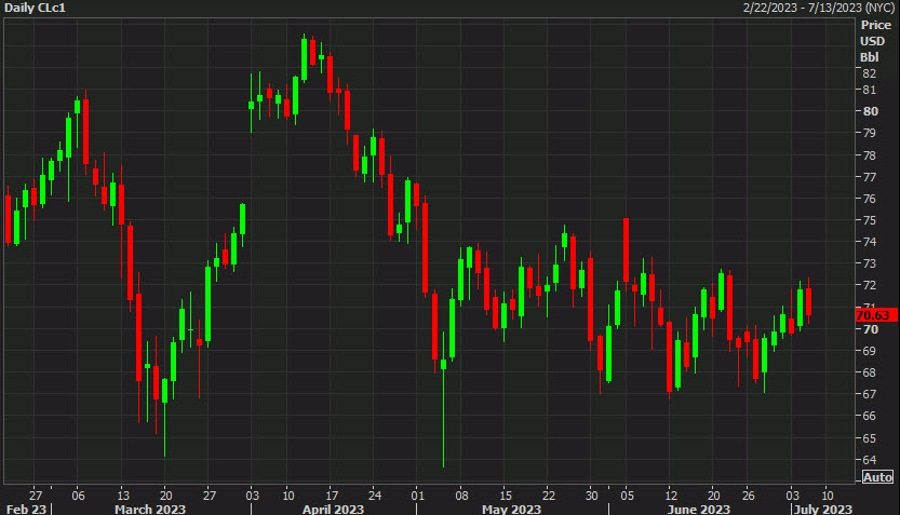The height and width of the screenshot is (515, 900).
Task: Click the 64 price axis label
Action: coord(869,460)
